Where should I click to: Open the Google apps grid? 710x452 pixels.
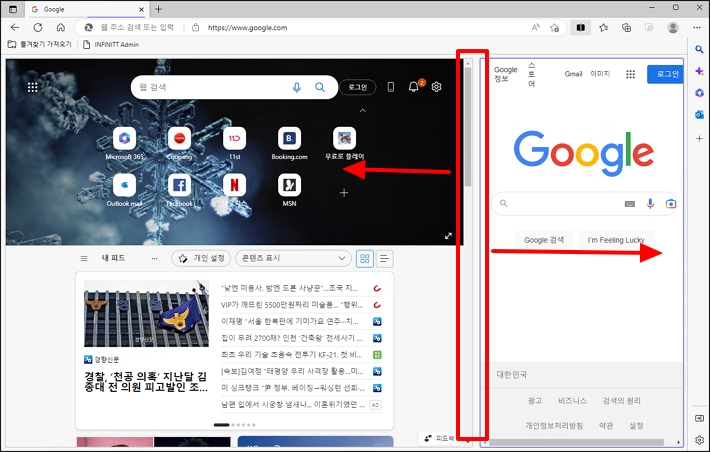[x=630, y=74]
